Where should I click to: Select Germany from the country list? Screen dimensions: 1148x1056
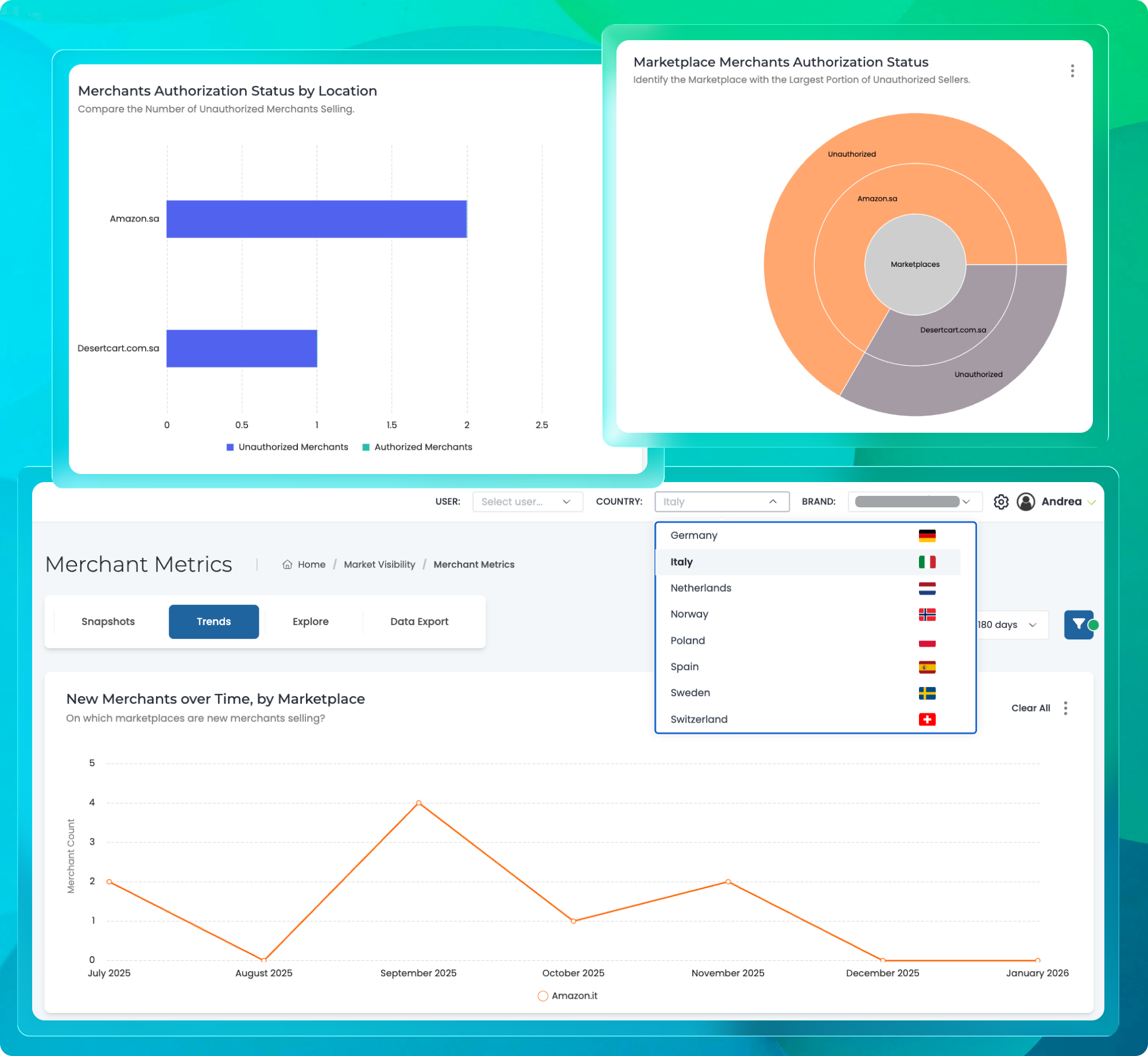[694, 535]
